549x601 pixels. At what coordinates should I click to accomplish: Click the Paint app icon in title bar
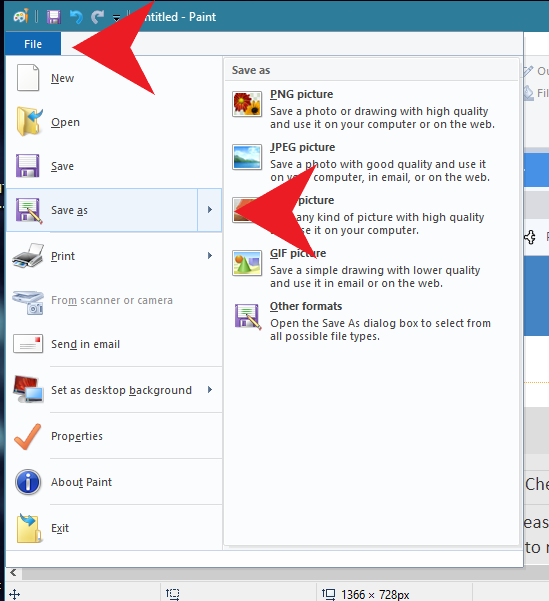tap(21, 17)
